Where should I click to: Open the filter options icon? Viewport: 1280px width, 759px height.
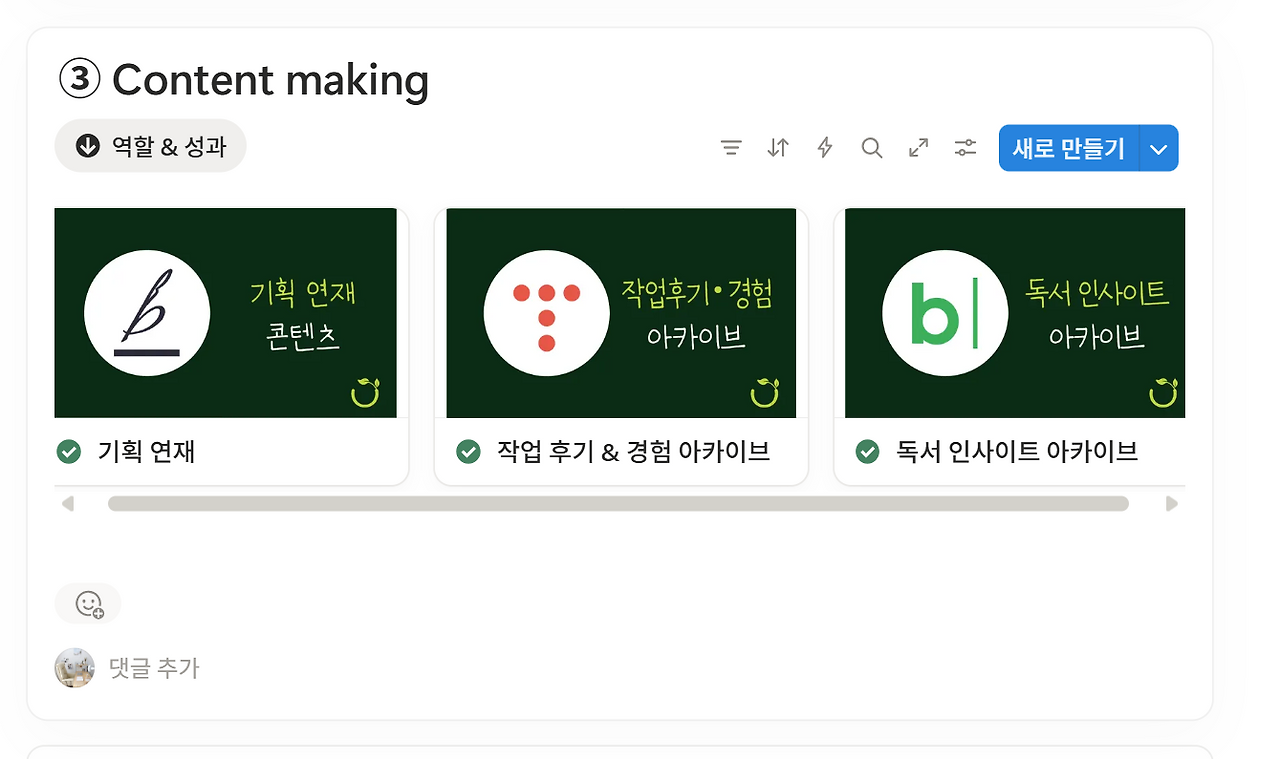point(731,147)
